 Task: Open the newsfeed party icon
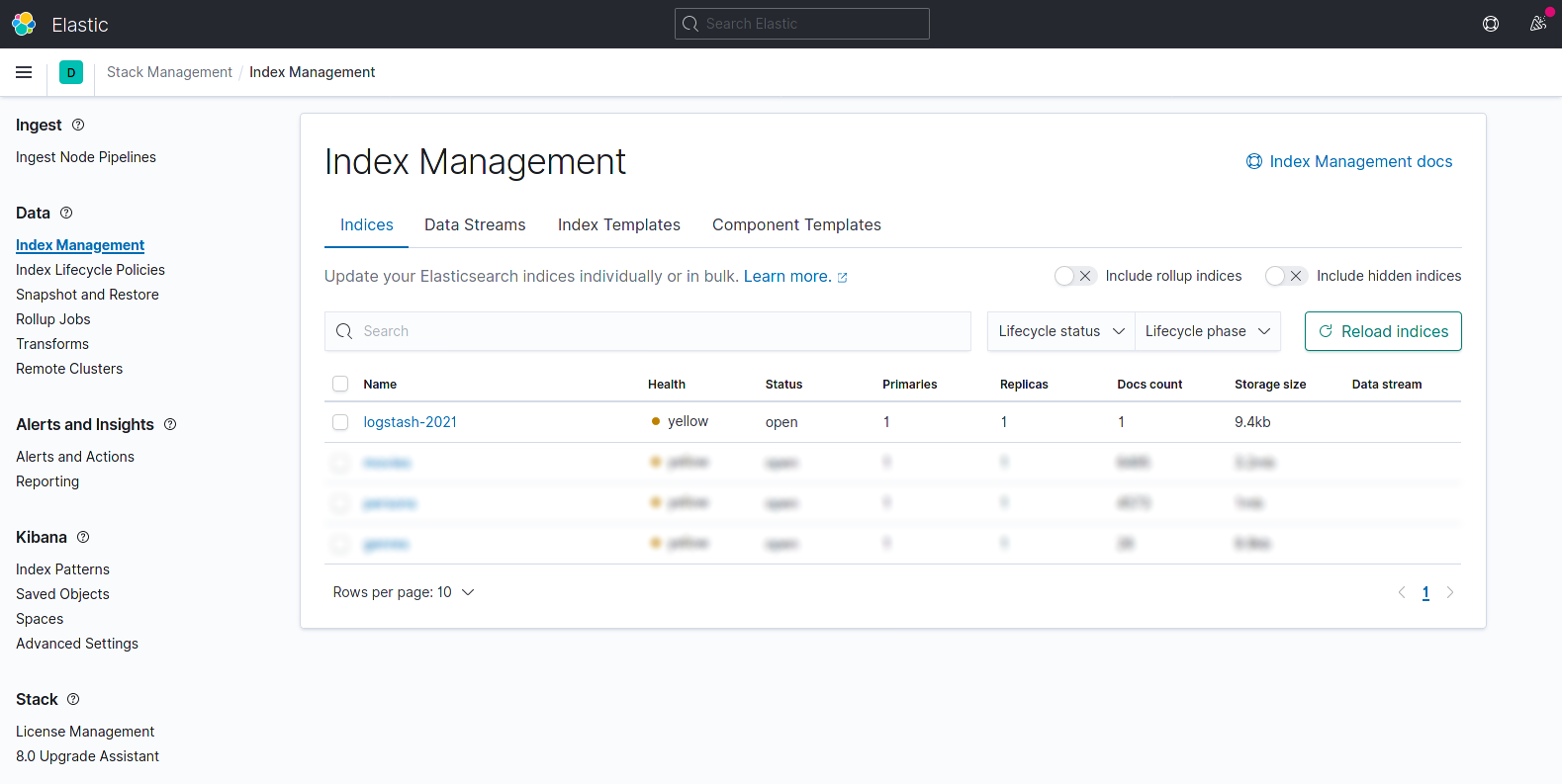click(x=1538, y=24)
